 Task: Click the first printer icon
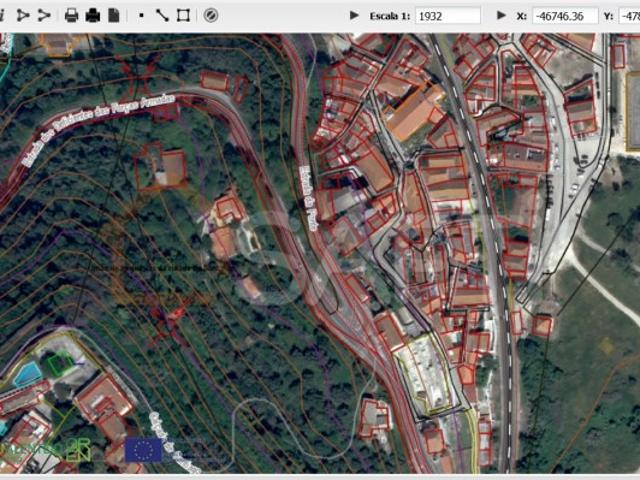[x=72, y=15]
